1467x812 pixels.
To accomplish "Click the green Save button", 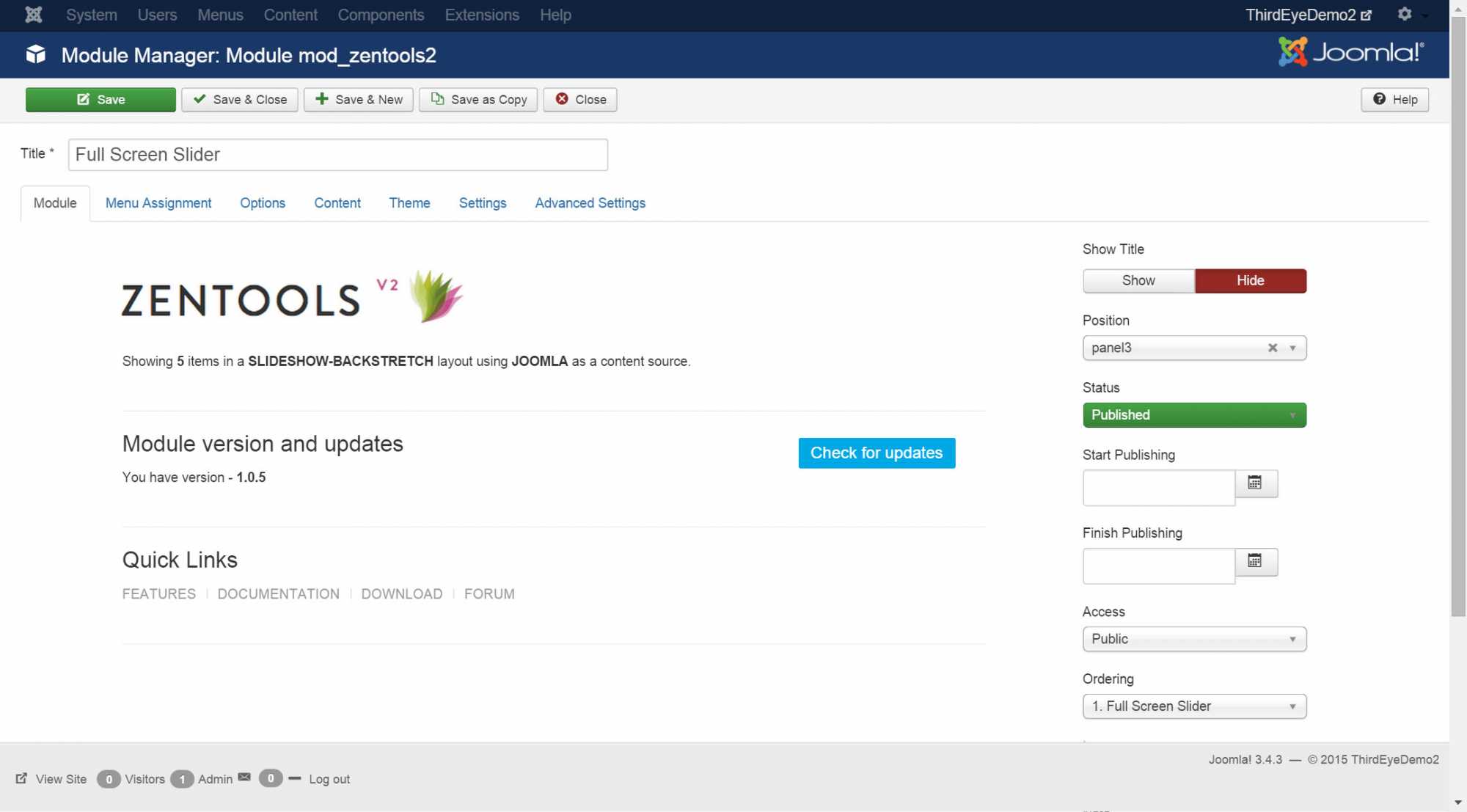I will (x=100, y=100).
